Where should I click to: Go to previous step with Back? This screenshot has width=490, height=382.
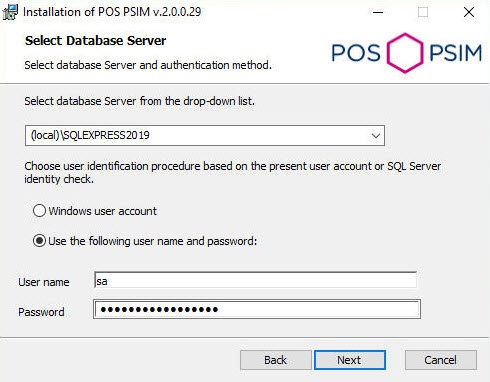click(276, 360)
